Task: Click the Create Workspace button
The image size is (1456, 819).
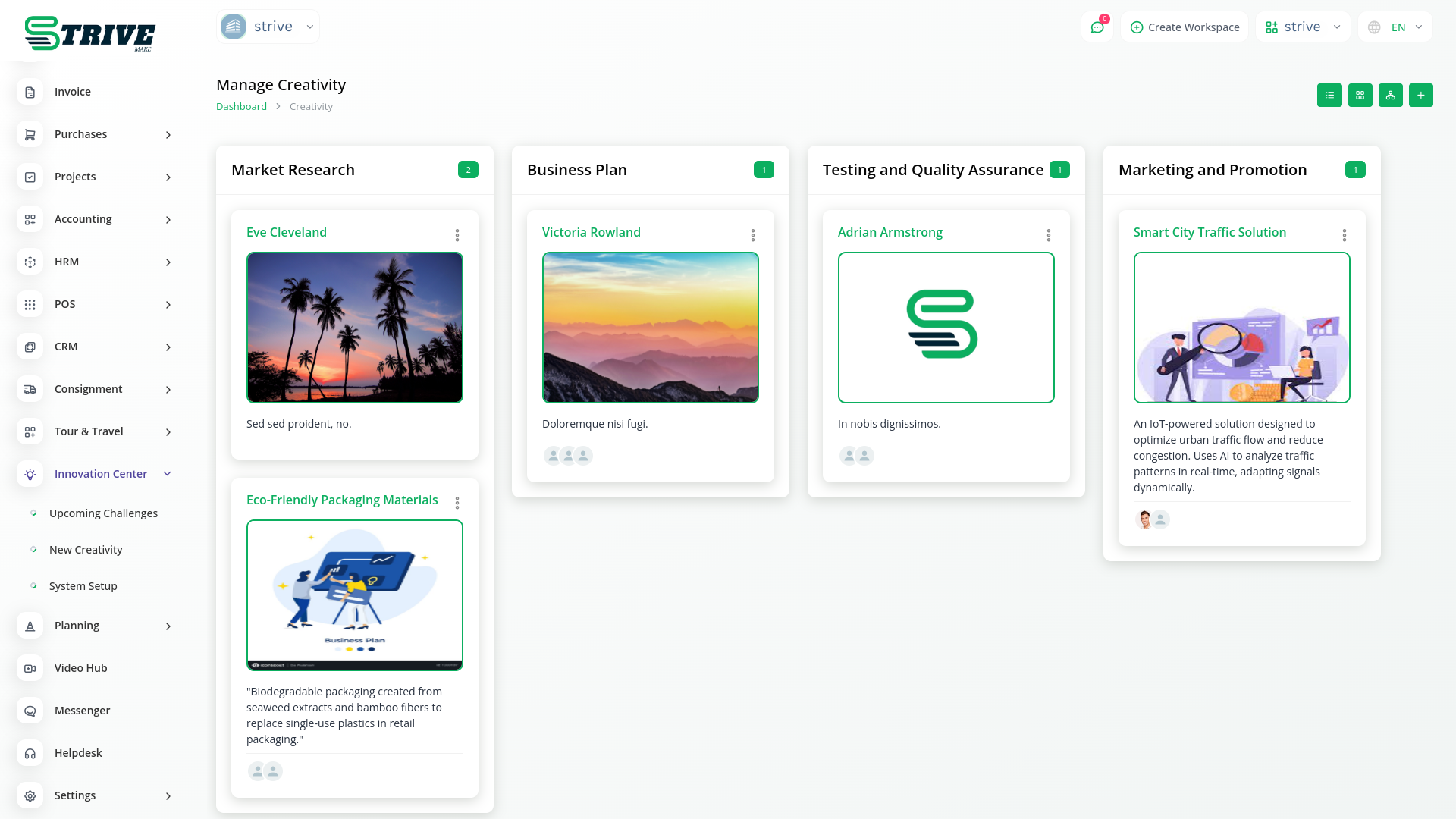Action: pos(1185,27)
